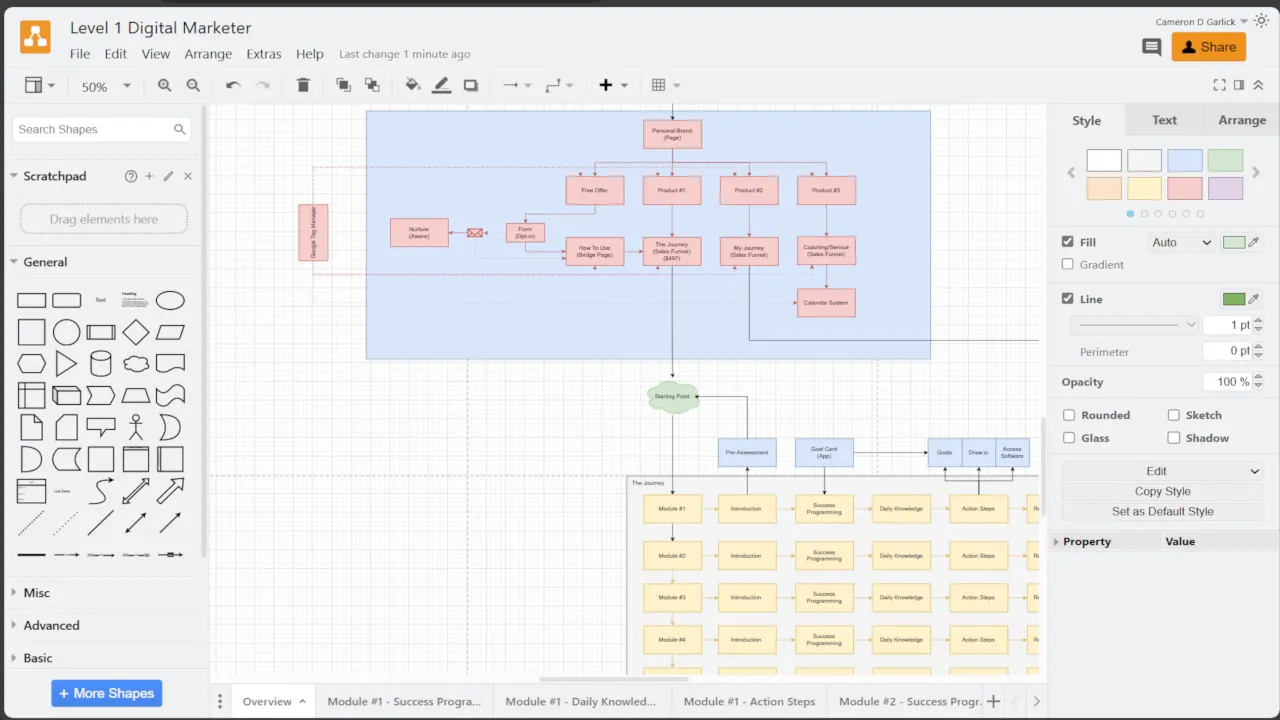
Task: Open the Arrange menu
Action: (x=208, y=54)
